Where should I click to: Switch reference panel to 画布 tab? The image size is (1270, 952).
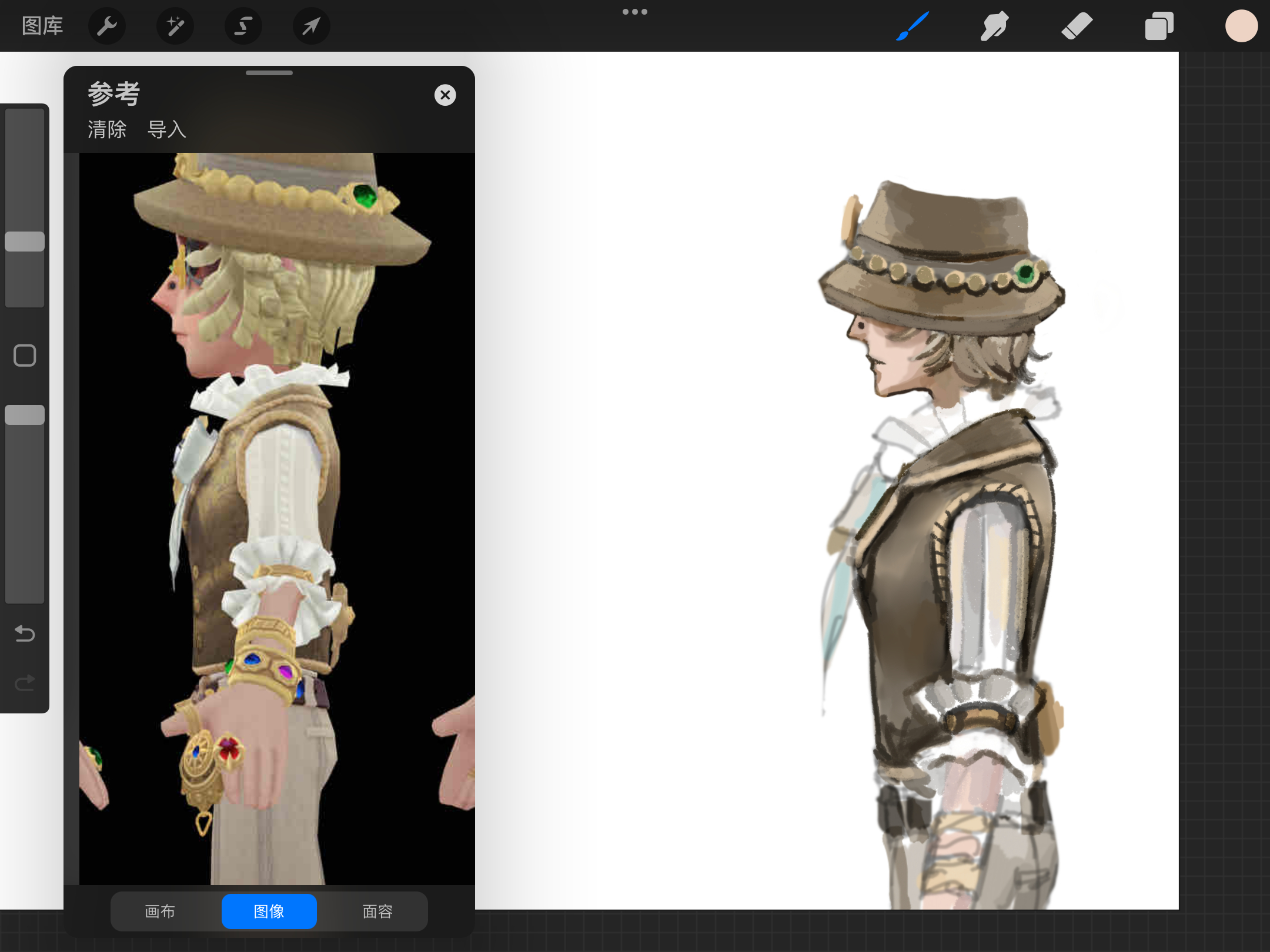pos(160,911)
